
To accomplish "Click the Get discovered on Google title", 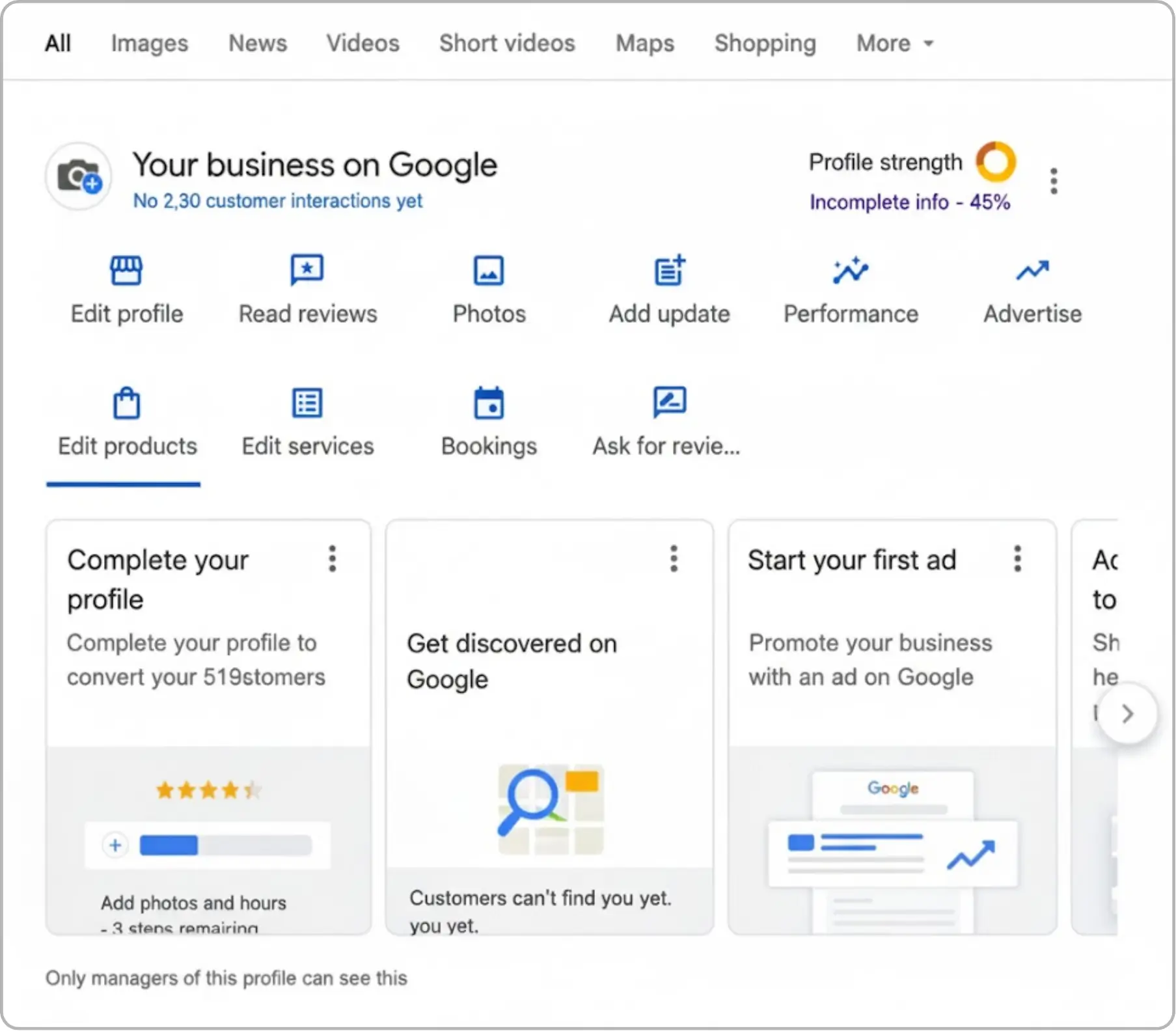I will 512,661.
